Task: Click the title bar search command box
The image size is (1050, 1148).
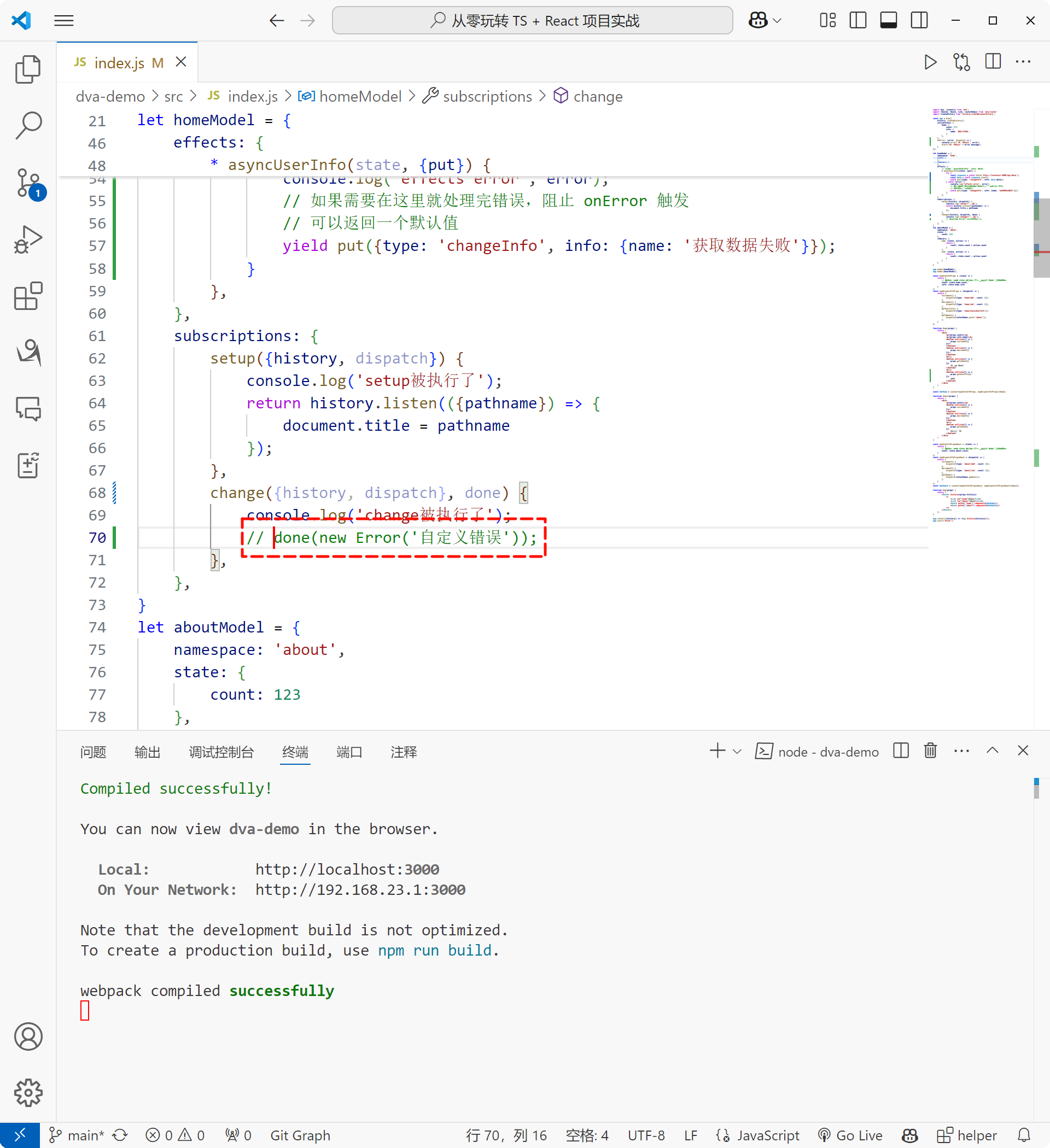Action: (x=532, y=21)
